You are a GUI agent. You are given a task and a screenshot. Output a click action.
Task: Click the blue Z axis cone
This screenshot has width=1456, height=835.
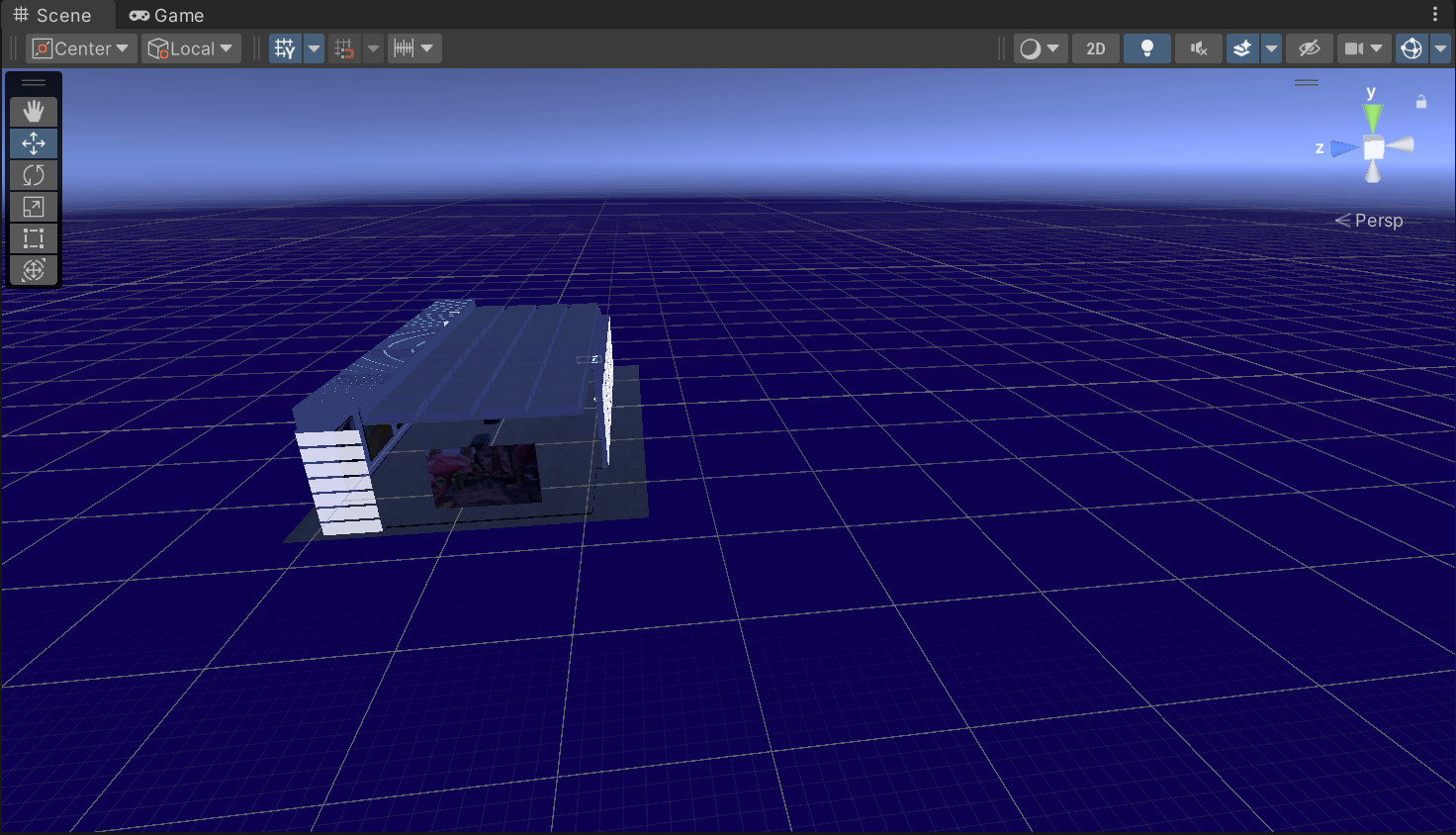click(x=1344, y=148)
